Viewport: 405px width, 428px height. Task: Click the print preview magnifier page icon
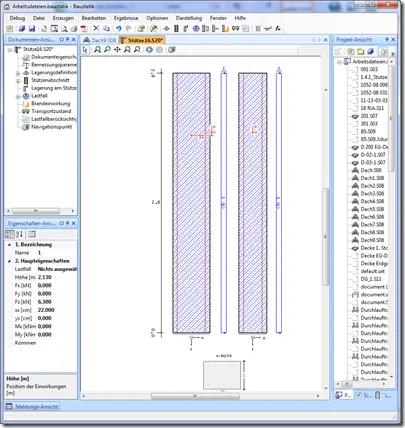(64, 29)
